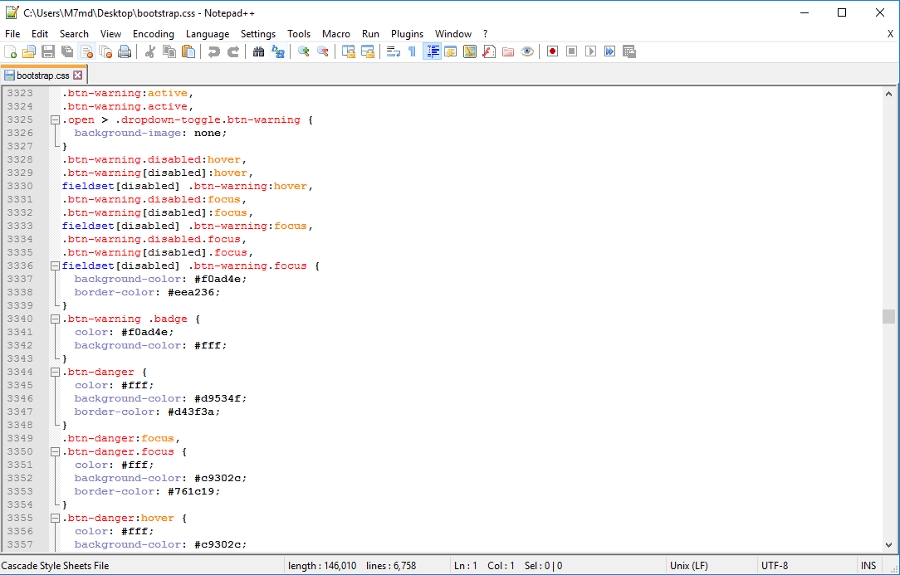900x575 pixels.
Task: Click the Save All icon
Action: [67, 52]
